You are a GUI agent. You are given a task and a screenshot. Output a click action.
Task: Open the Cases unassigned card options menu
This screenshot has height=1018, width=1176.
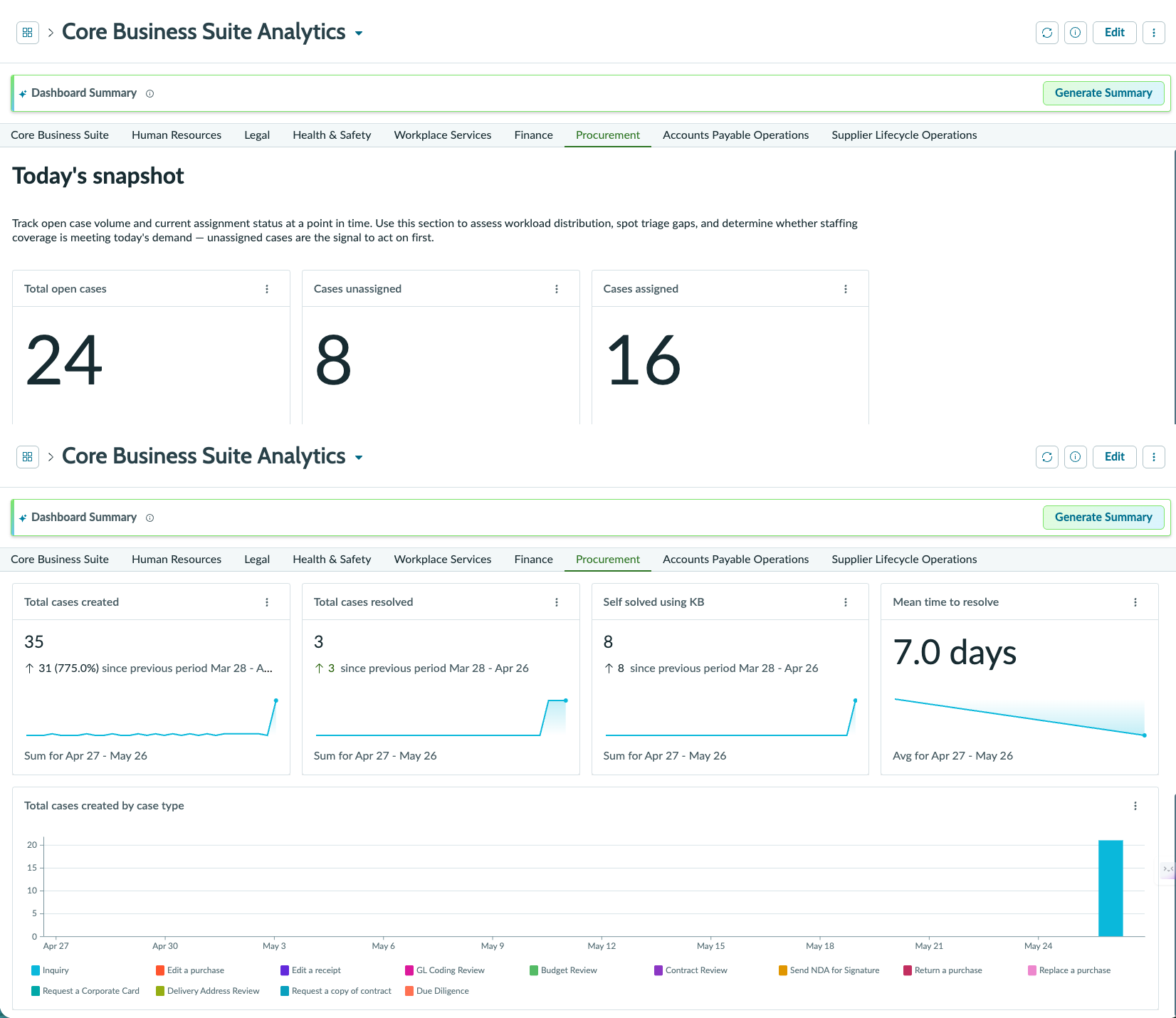(x=557, y=289)
